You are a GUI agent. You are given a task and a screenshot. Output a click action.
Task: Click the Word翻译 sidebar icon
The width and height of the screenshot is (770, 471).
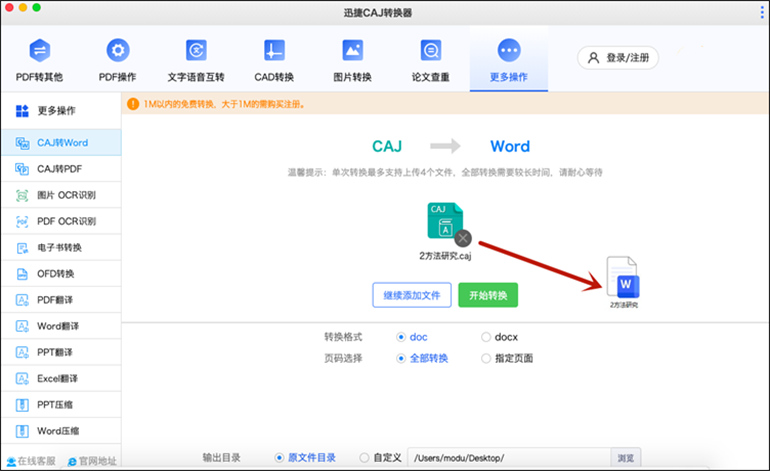22,326
